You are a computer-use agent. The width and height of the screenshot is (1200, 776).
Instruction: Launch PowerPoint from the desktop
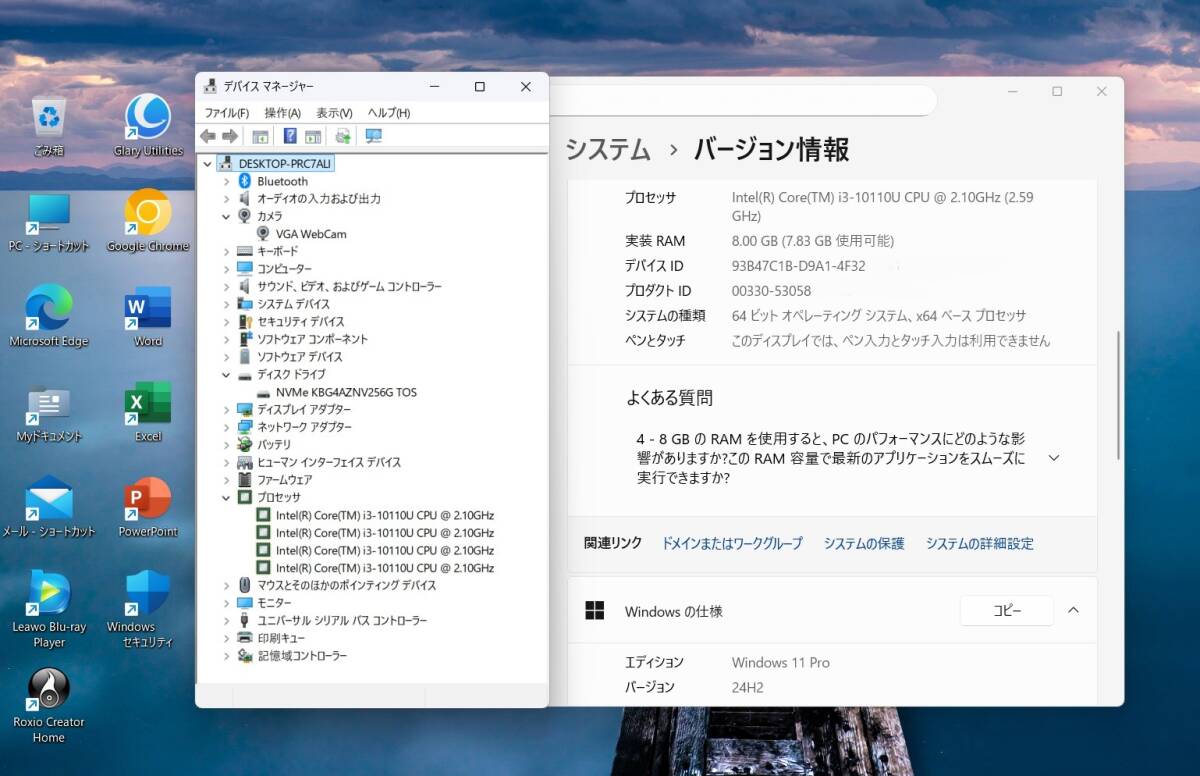coord(148,506)
